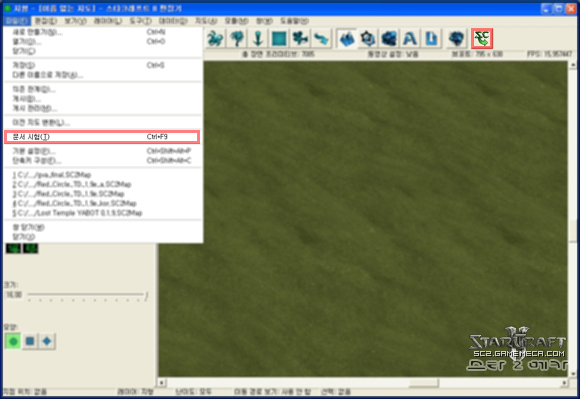Select the Points layer pin icon
This screenshot has width=580, height=399.
click(258, 38)
